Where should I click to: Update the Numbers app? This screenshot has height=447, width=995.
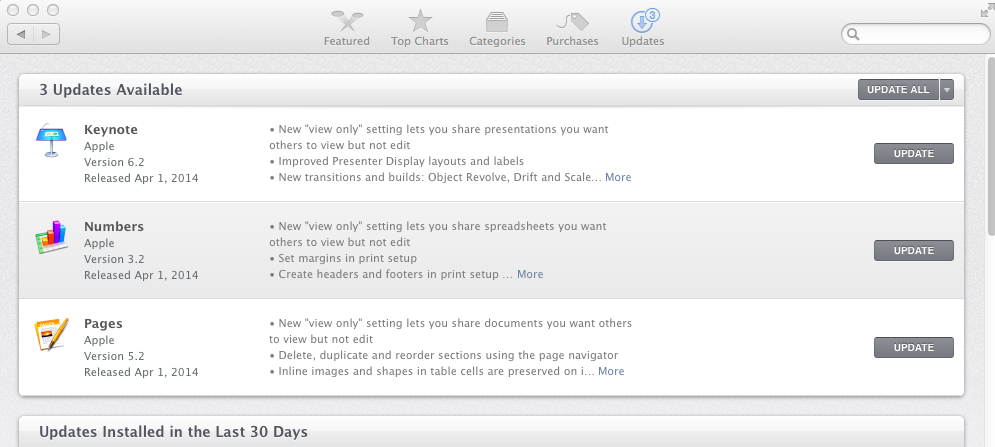click(x=913, y=251)
